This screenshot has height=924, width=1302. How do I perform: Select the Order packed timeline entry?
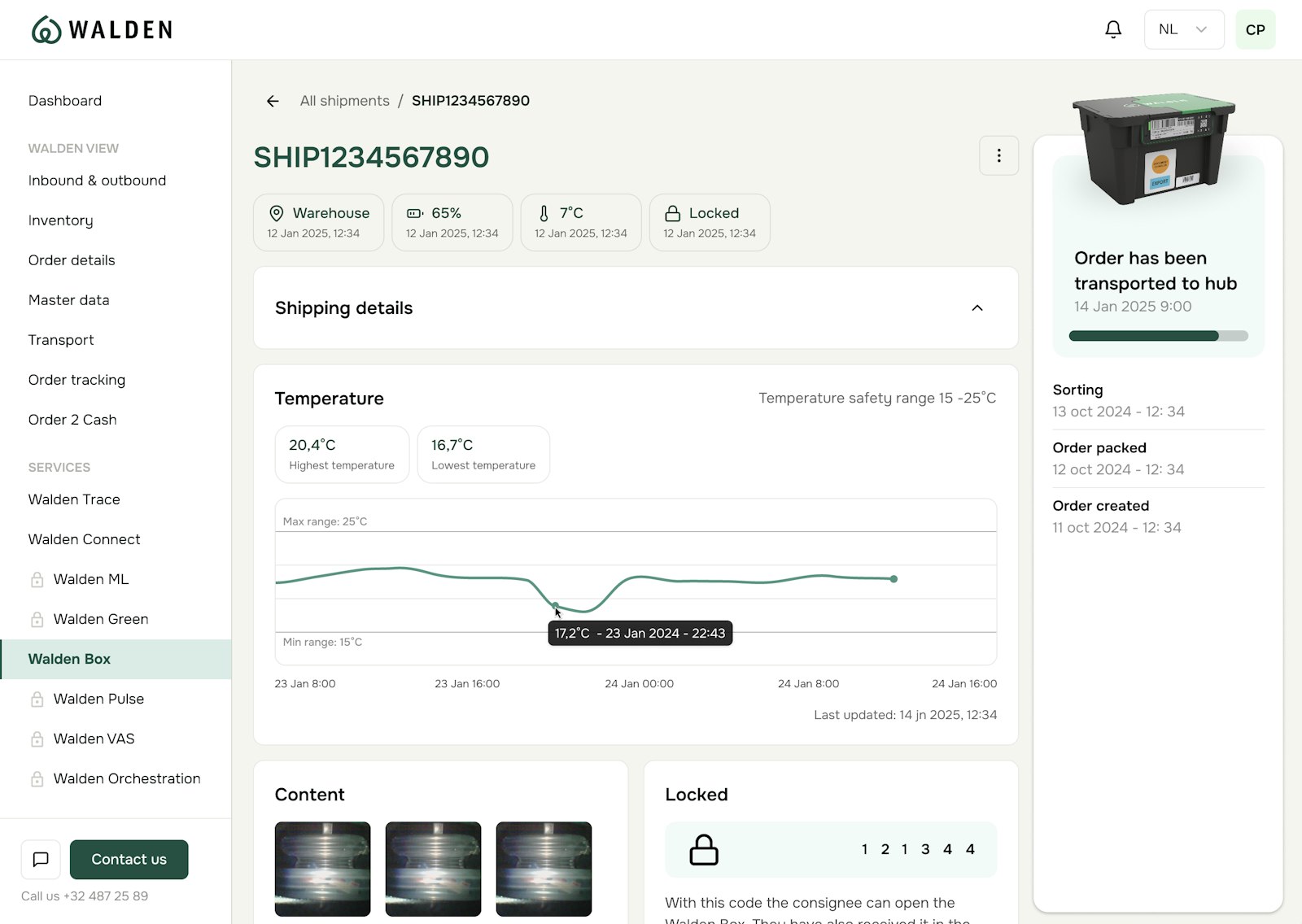1158,459
